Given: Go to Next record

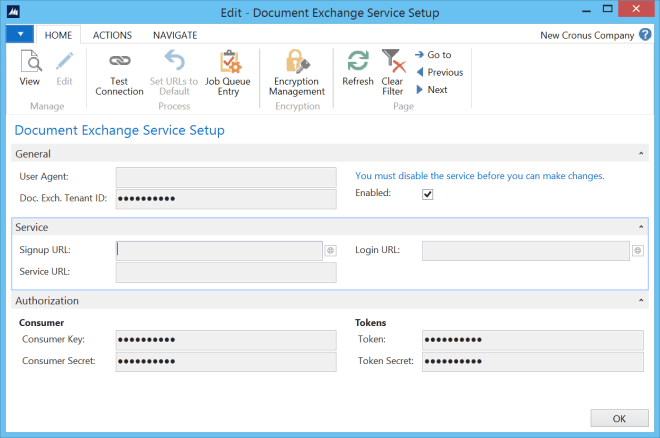Looking at the screenshot, I should coord(432,90).
